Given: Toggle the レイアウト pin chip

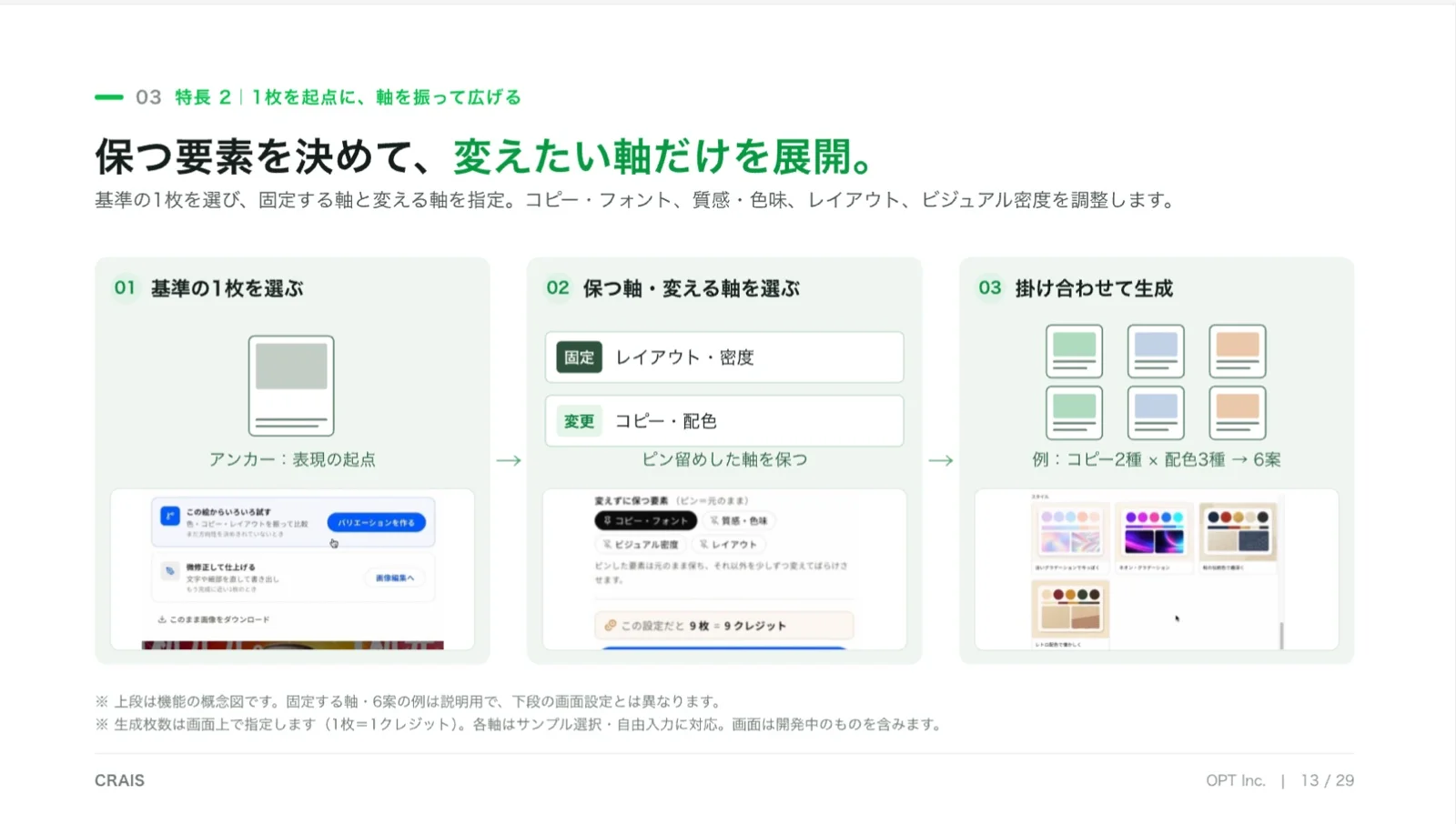Looking at the screenshot, I should [x=728, y=544].
